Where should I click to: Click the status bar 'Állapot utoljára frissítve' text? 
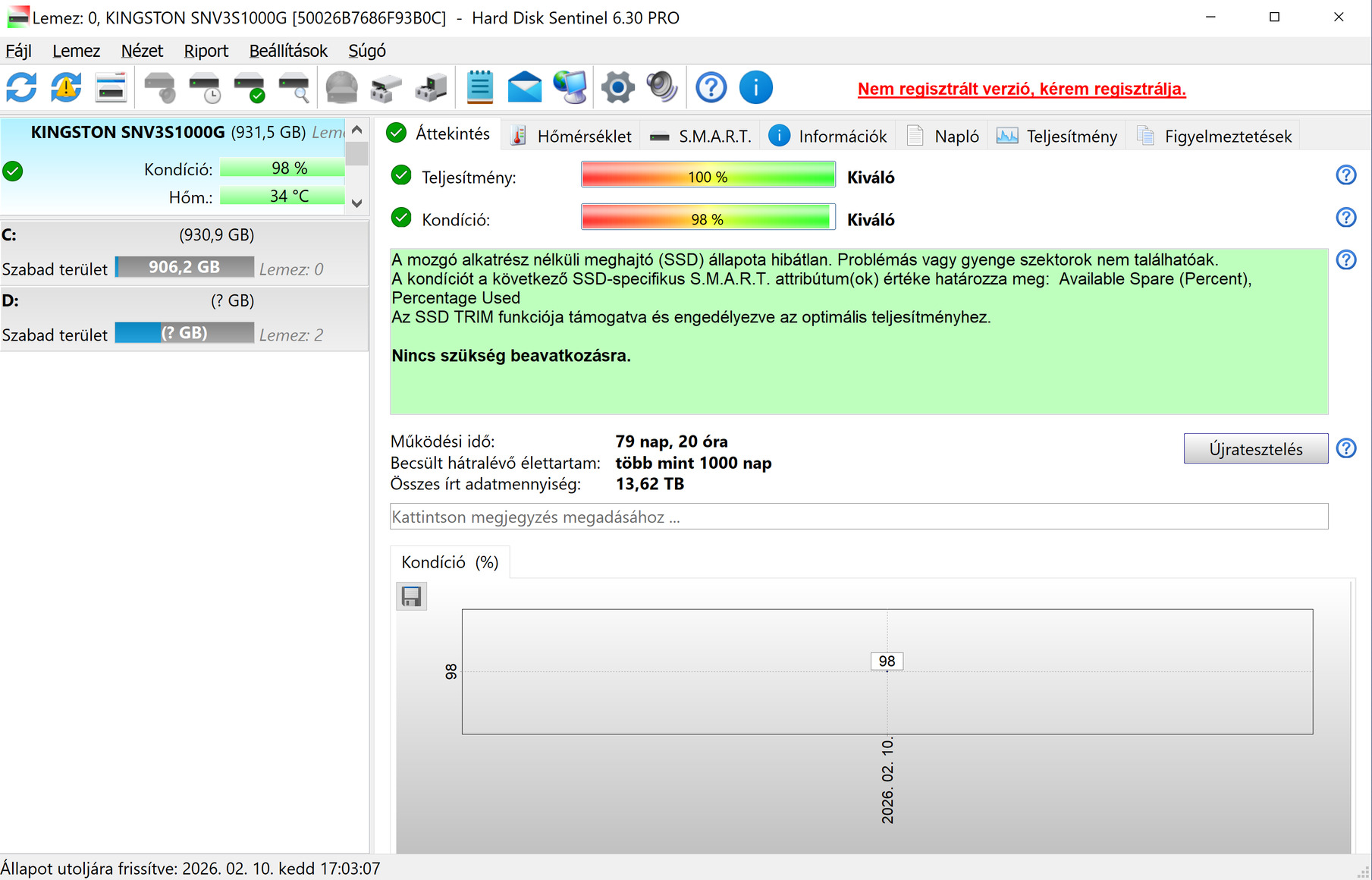tap(190, 869)
